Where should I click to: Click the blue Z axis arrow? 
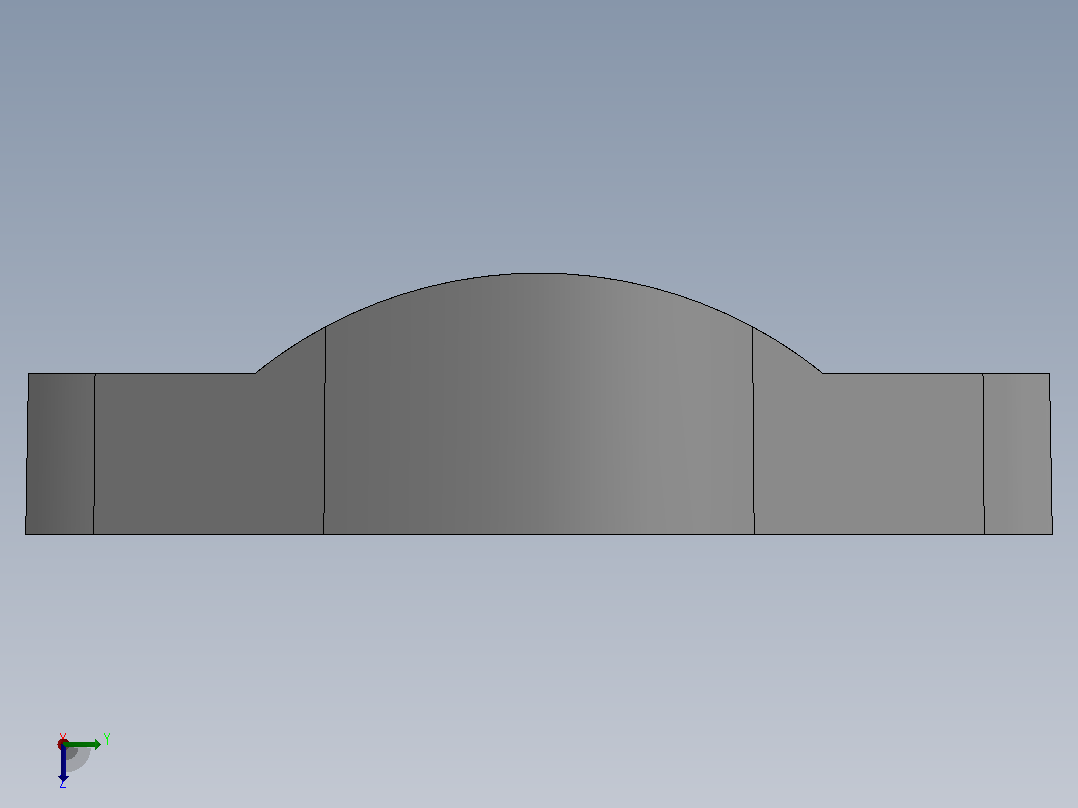[63, 763]
